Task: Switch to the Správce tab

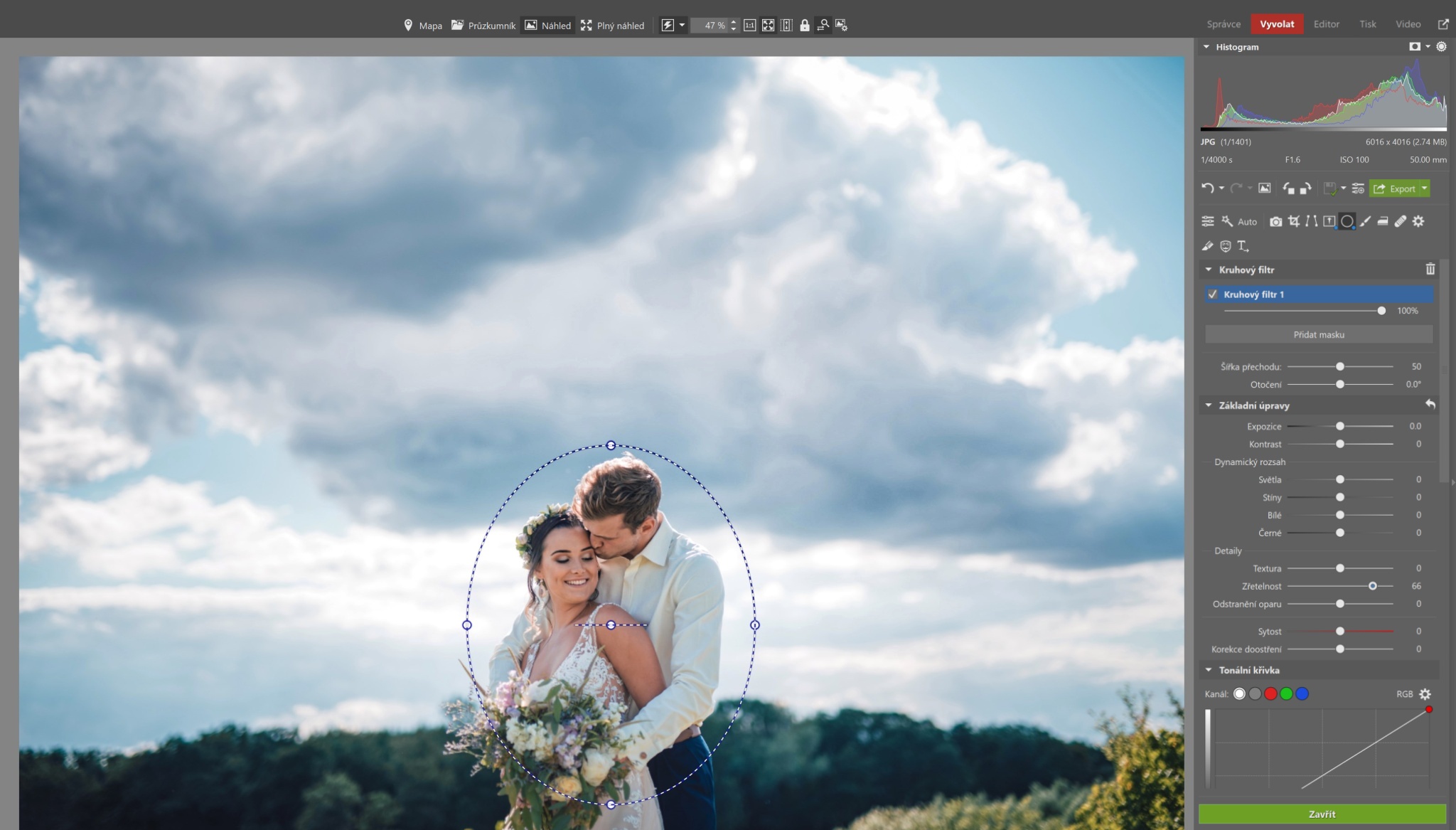Action: click(x=1224, y=24)
